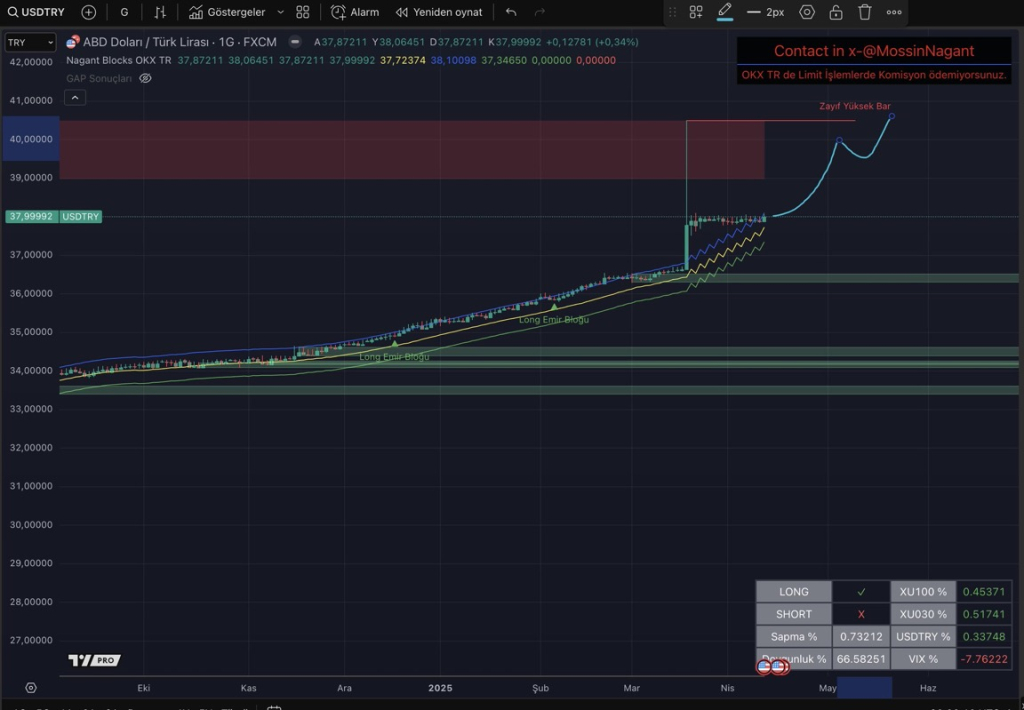The image size is (1024, 710).
Task: Select the upper Long Emir Bloğu label near Şub
Action: click(554, 319)
